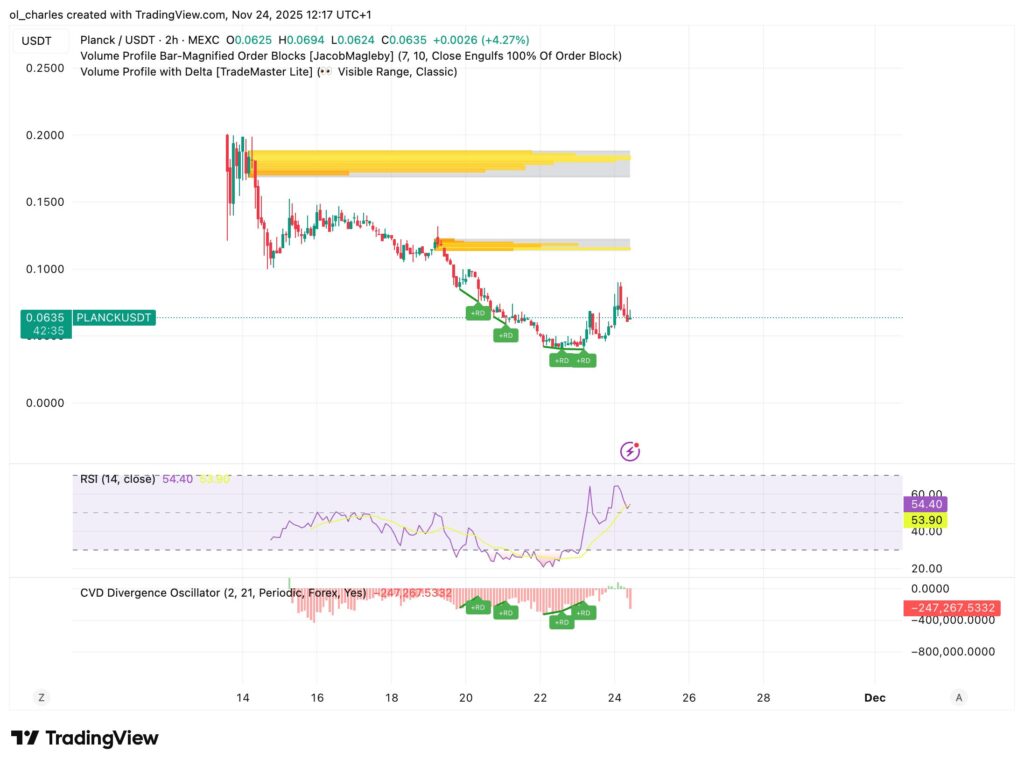Open the USDT currency selector
This screenshot has width=1024, height=766.
pyautogui.click(x=37, y=41)
